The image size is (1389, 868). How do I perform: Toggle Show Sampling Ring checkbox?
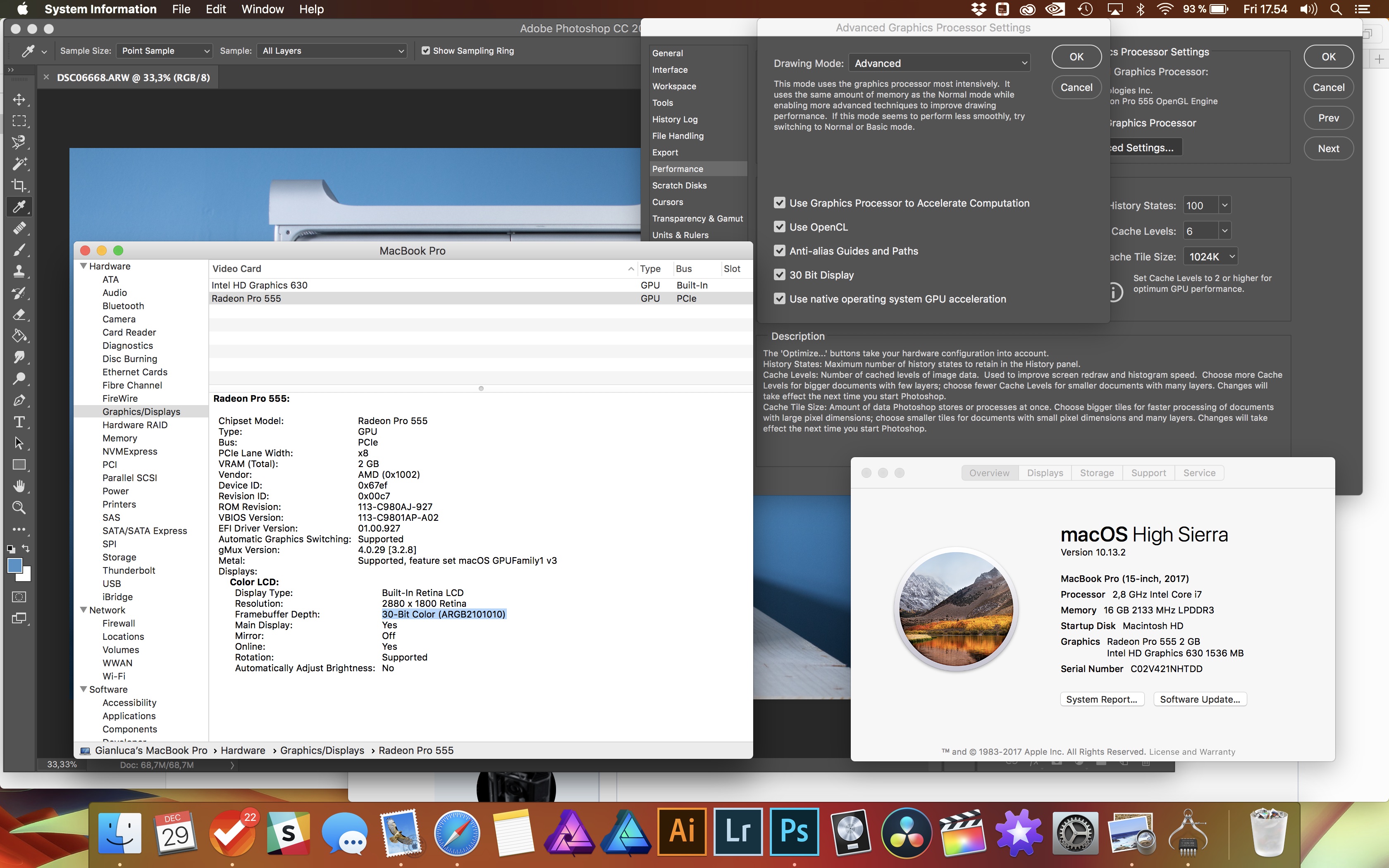[425, 50]
